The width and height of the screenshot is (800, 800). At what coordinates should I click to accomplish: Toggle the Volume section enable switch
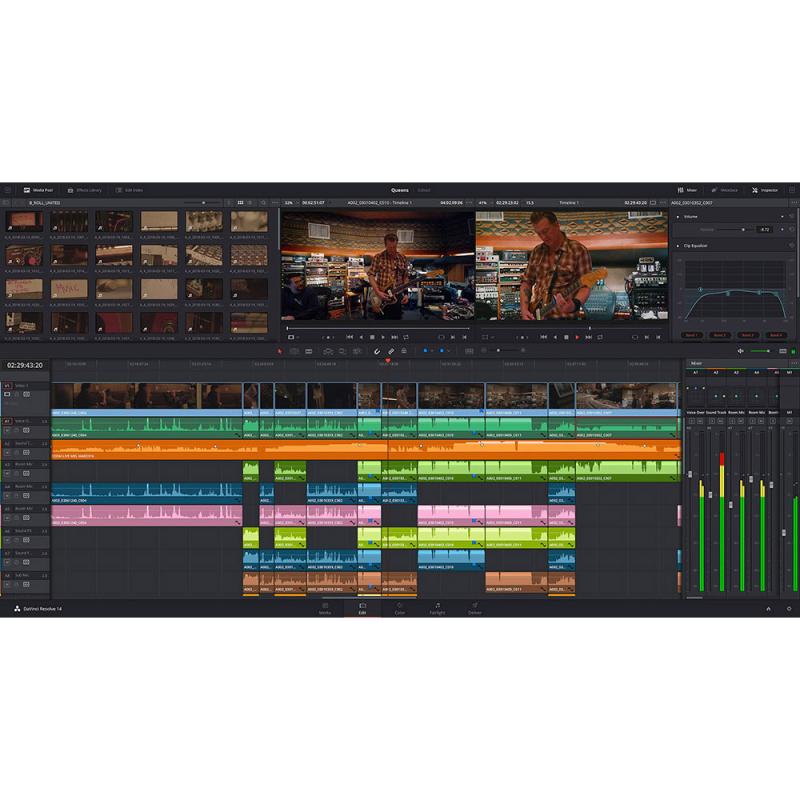pos(791,216)
